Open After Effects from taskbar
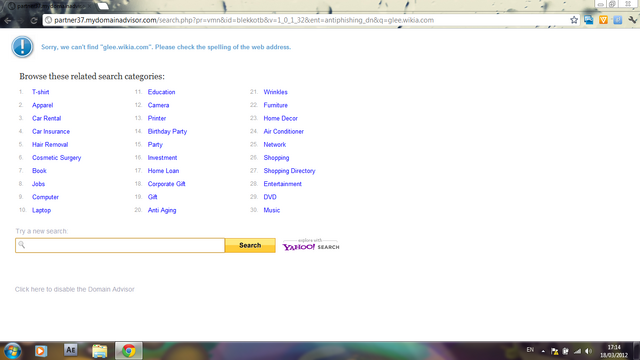 (x=70, y=350)
